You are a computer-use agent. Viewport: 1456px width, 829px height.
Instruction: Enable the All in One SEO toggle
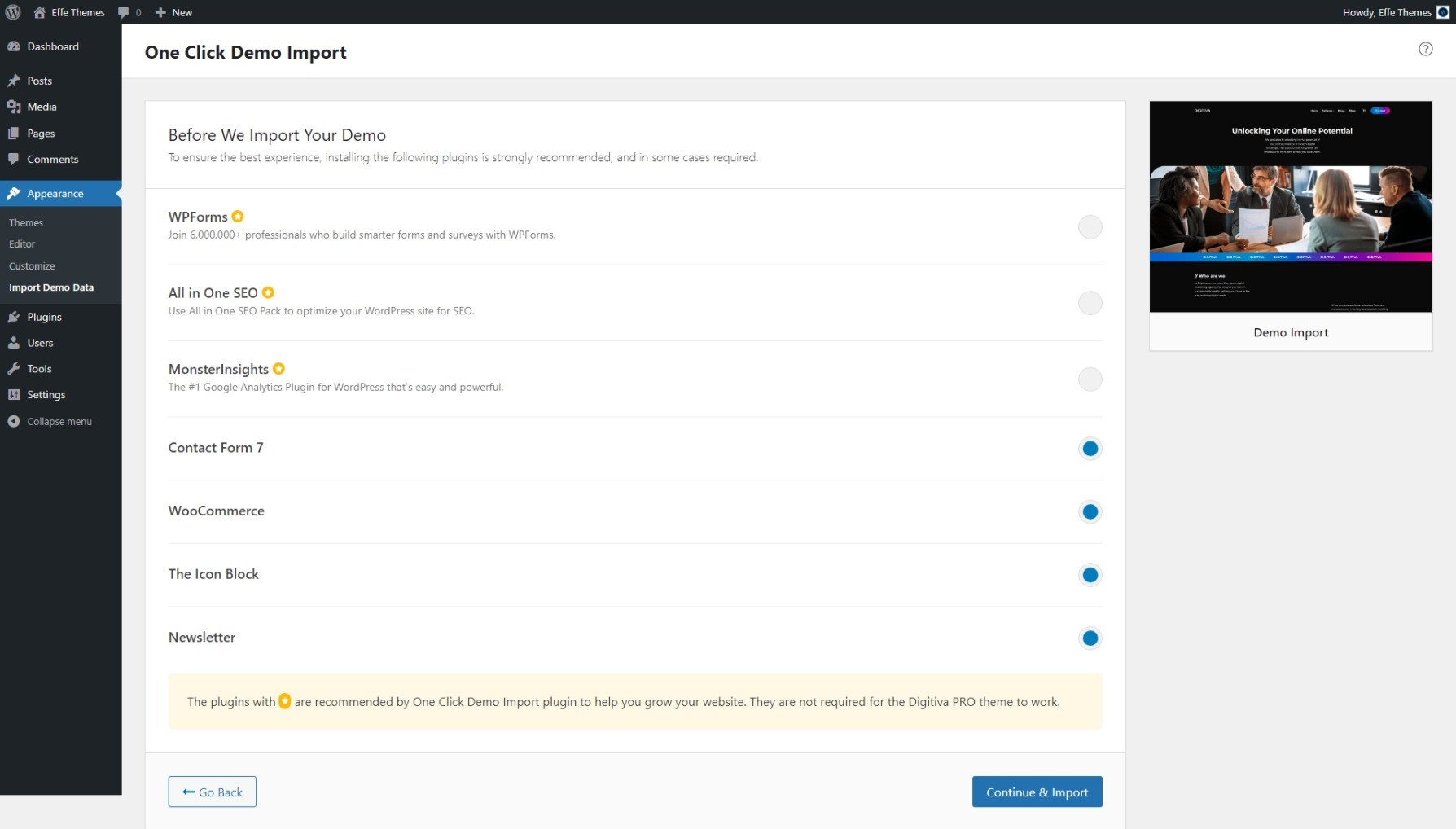pos(1090,303)
